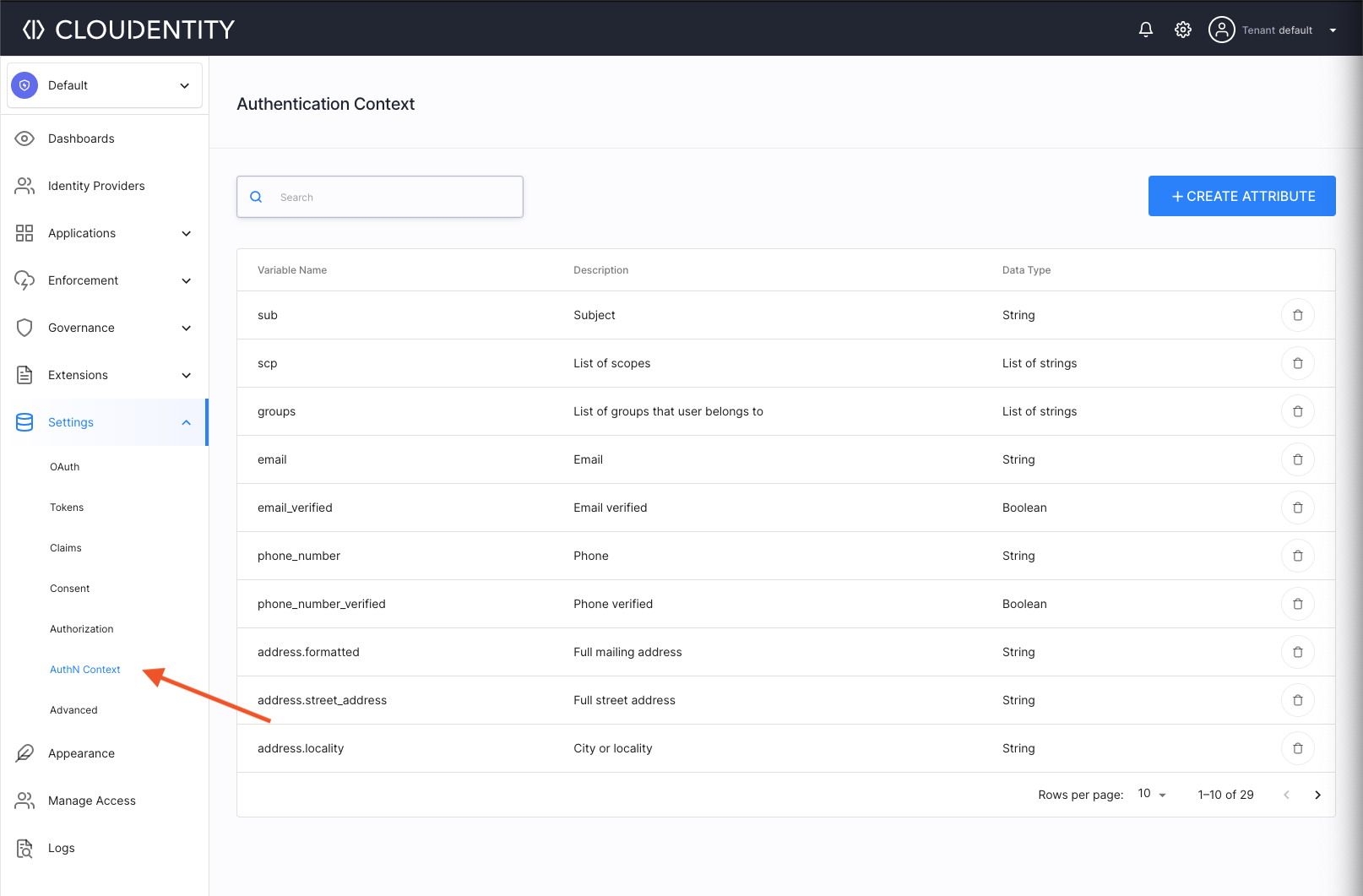Viewport: 1363px width, 896px height.
Task: Click the 'Full mailing address' description
Action: (627, 652)
